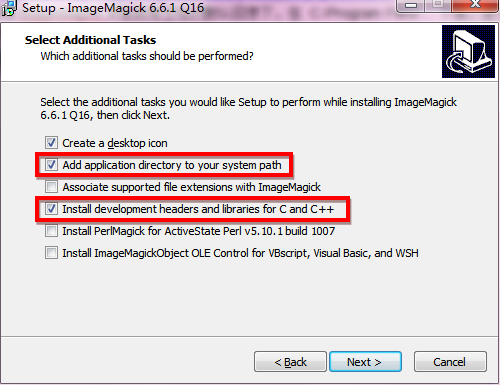The width and height of the screenshot is (500, 385).
Task: Minimize the setup window
Action: click(x=411, y=5)
